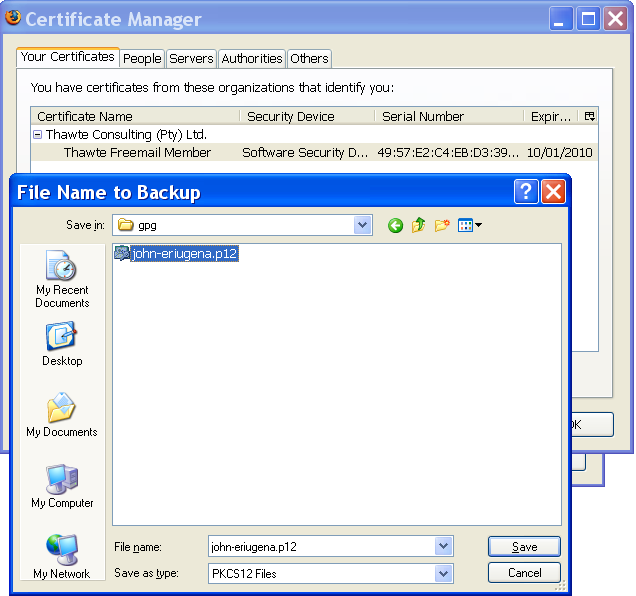636x596 pixels.
Task: Minimize the Certificate Manager window
Action: 561,19
